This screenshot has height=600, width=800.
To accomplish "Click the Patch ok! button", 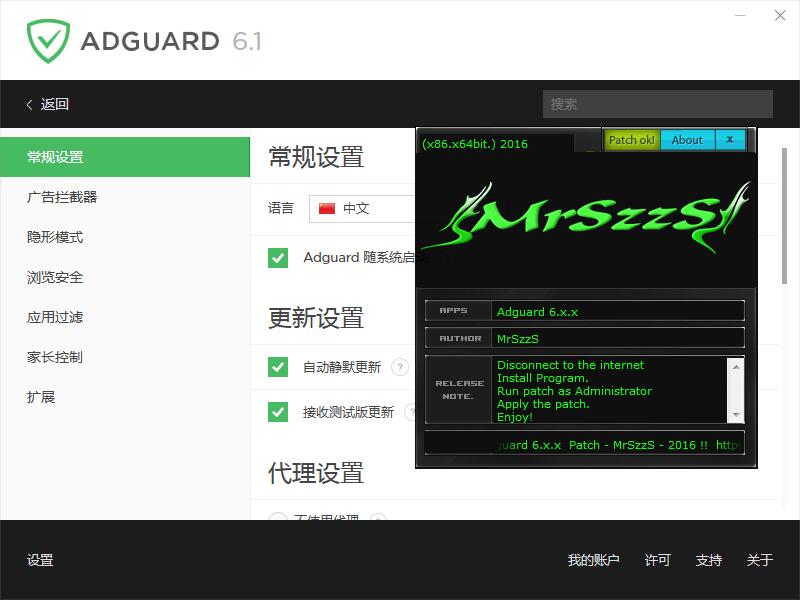I will [632, 140].
